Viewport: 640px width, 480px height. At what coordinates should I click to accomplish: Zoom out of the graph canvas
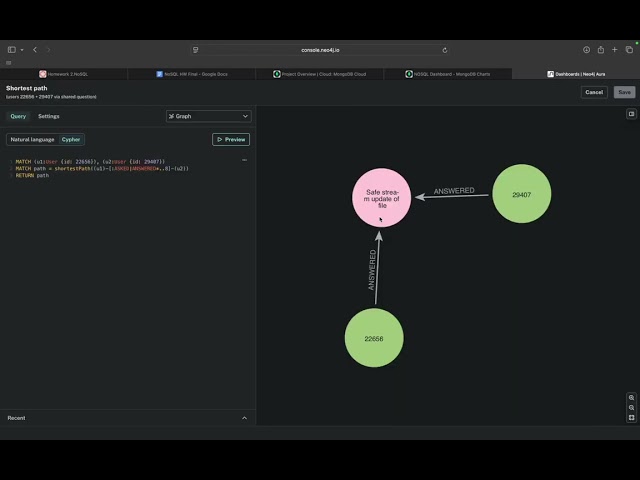631,407
